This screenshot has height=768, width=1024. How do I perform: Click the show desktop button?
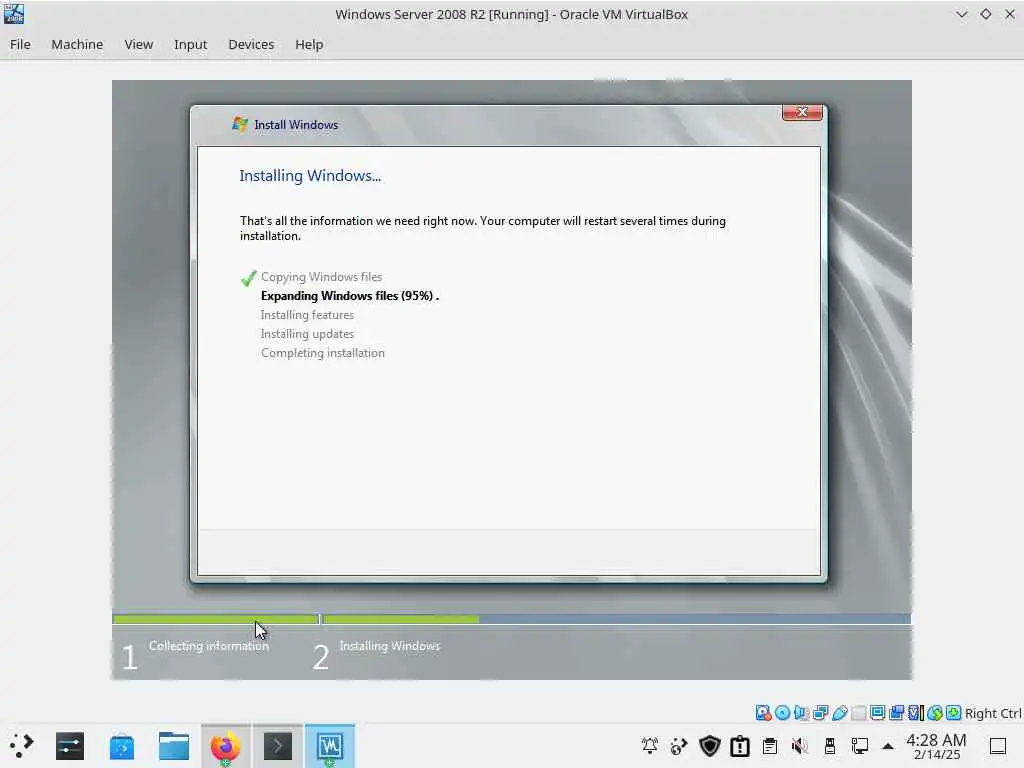998,746
